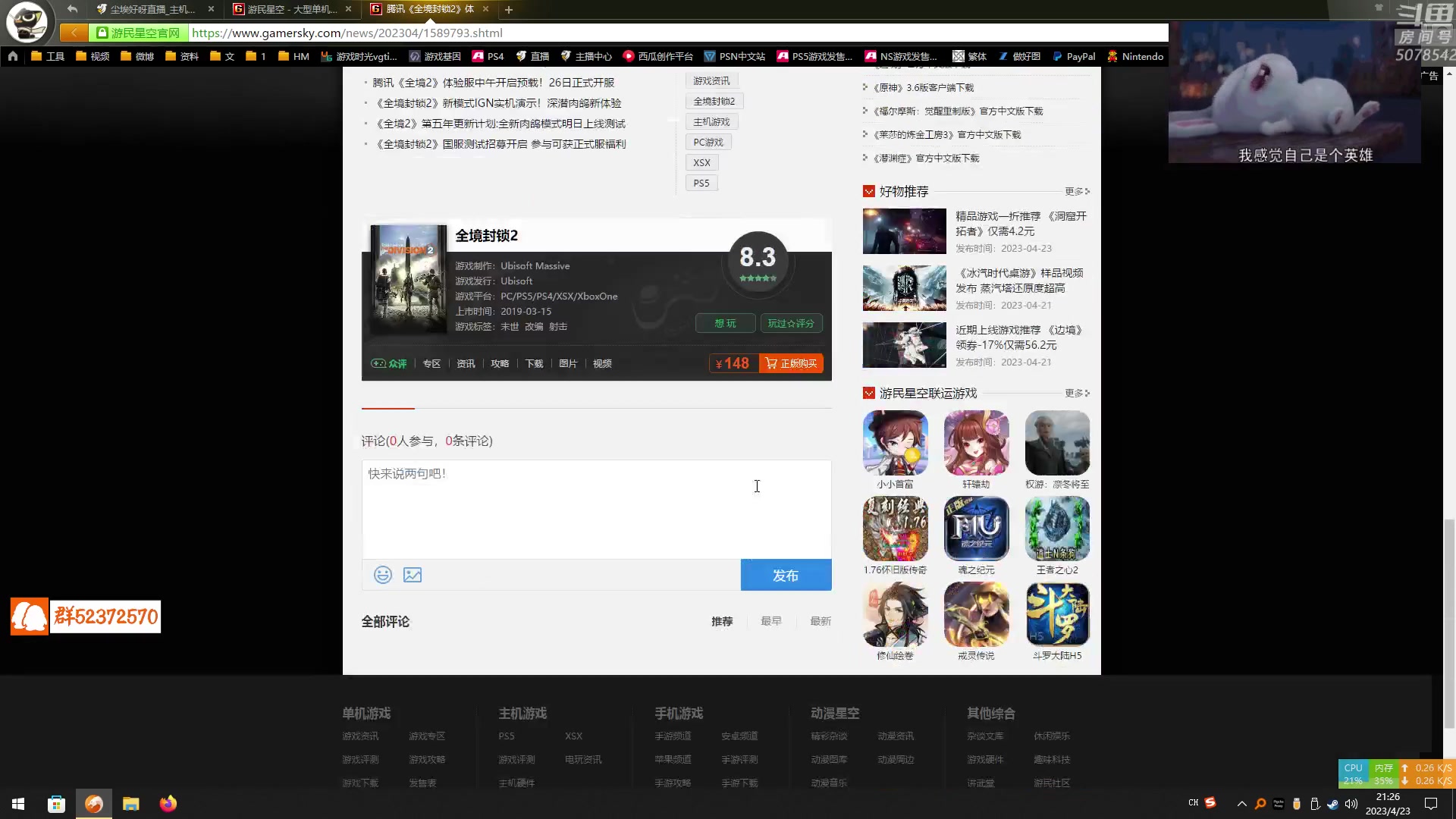Open the HM bookmarks folder
This screenshot has height=819, width=1456.
click(x=293, y=56)
